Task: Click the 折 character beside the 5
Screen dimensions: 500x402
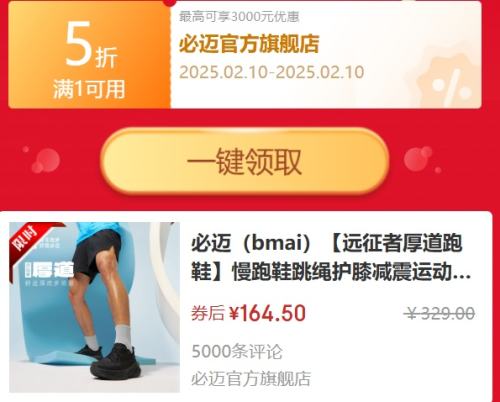Action: tap(106, 57)
